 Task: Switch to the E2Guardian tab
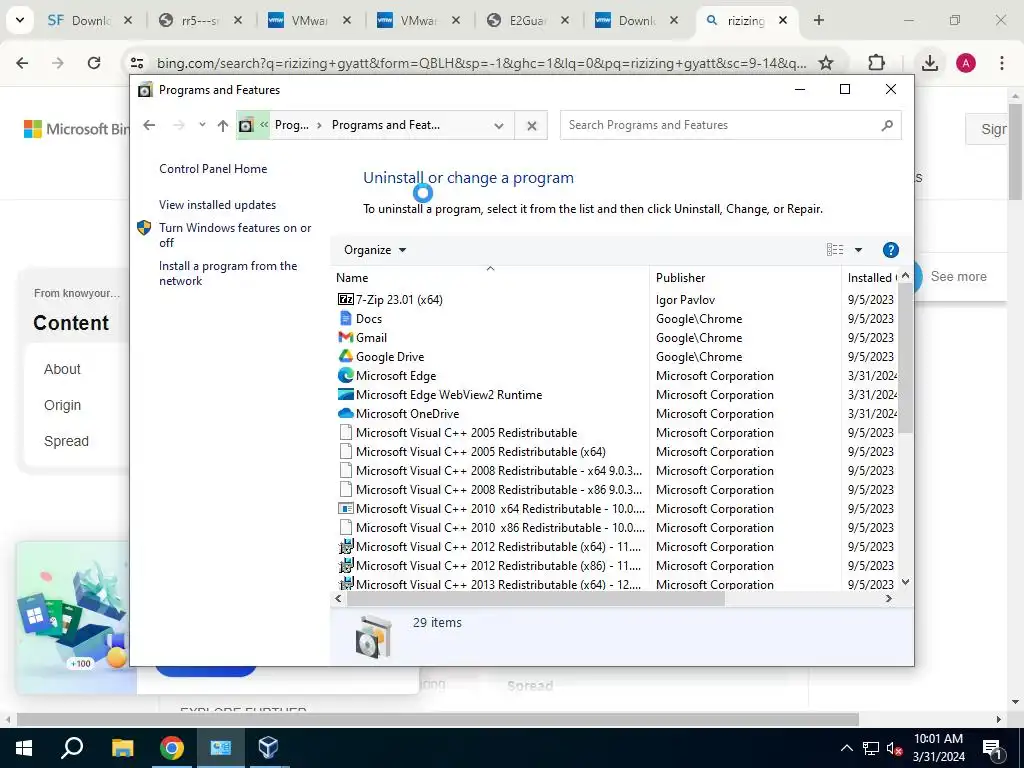[528, 21]
